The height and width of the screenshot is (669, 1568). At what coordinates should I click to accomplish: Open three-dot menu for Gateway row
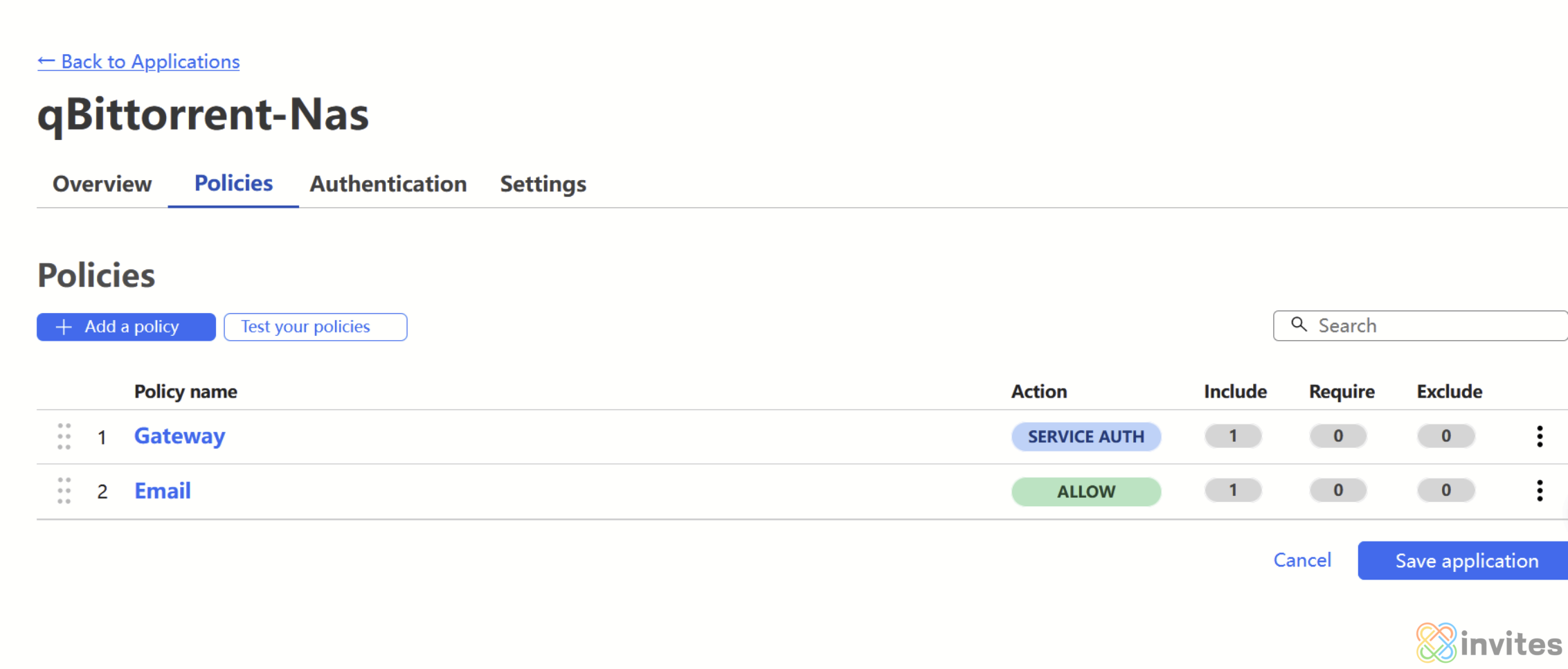point(1540,436)
